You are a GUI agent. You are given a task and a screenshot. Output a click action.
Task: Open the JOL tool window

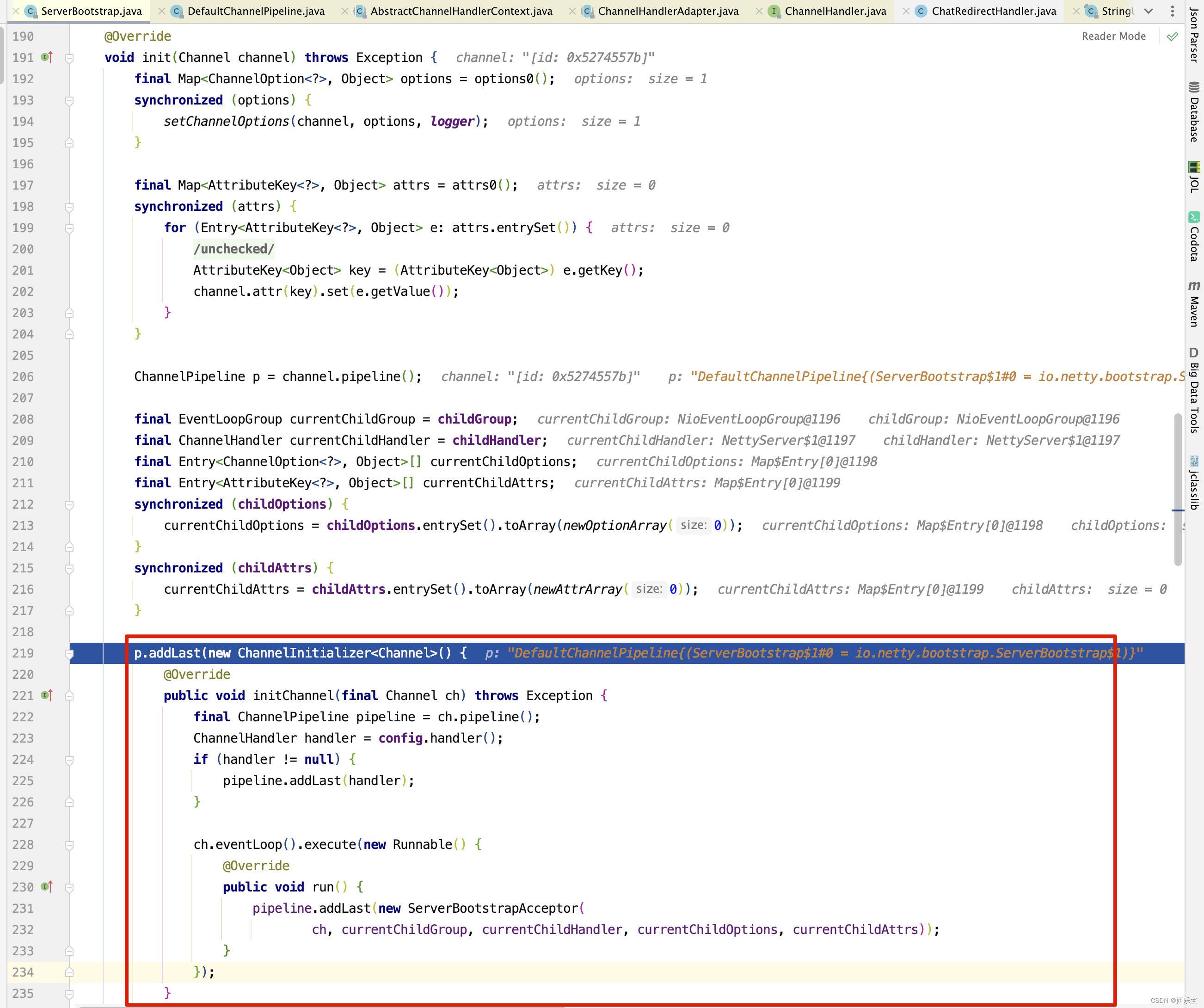tap(1194, 177)
